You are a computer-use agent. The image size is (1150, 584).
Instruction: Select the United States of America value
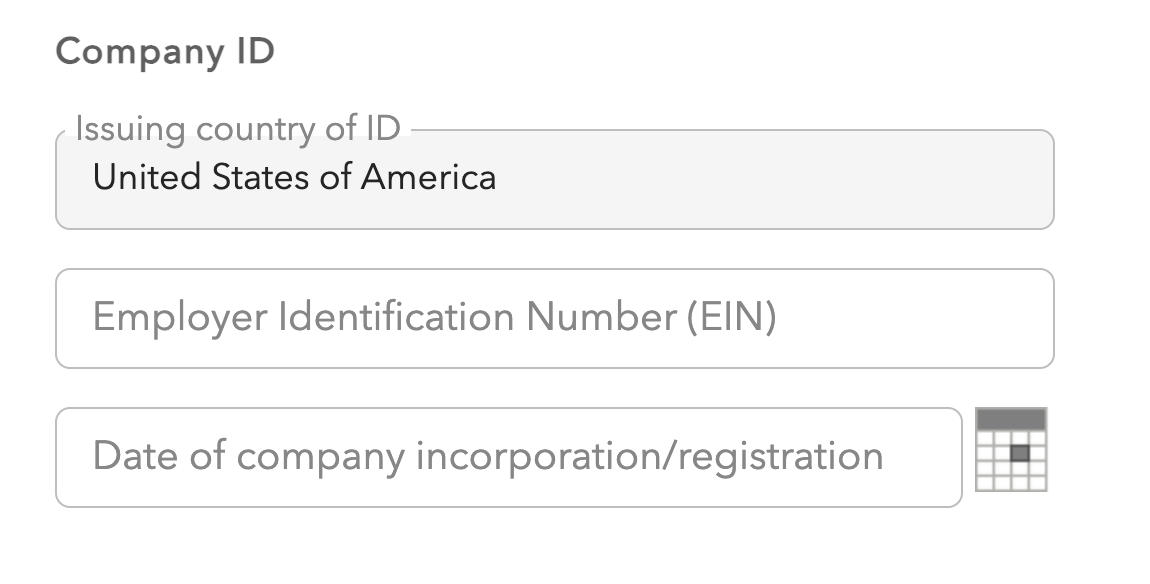pyautogui.click(x=294, y=178)
